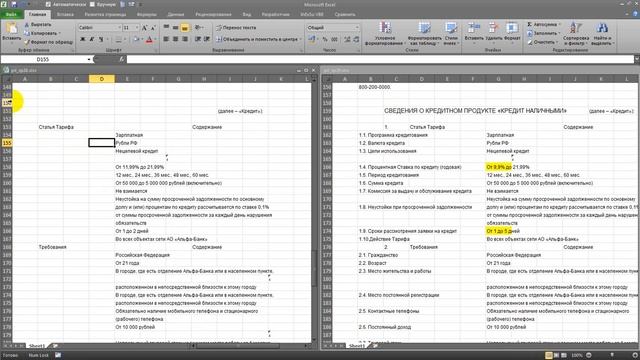Screen dimensions: 640x360
Task: Decrease font size with the small A icon
Action: click(x=153, y=28)
